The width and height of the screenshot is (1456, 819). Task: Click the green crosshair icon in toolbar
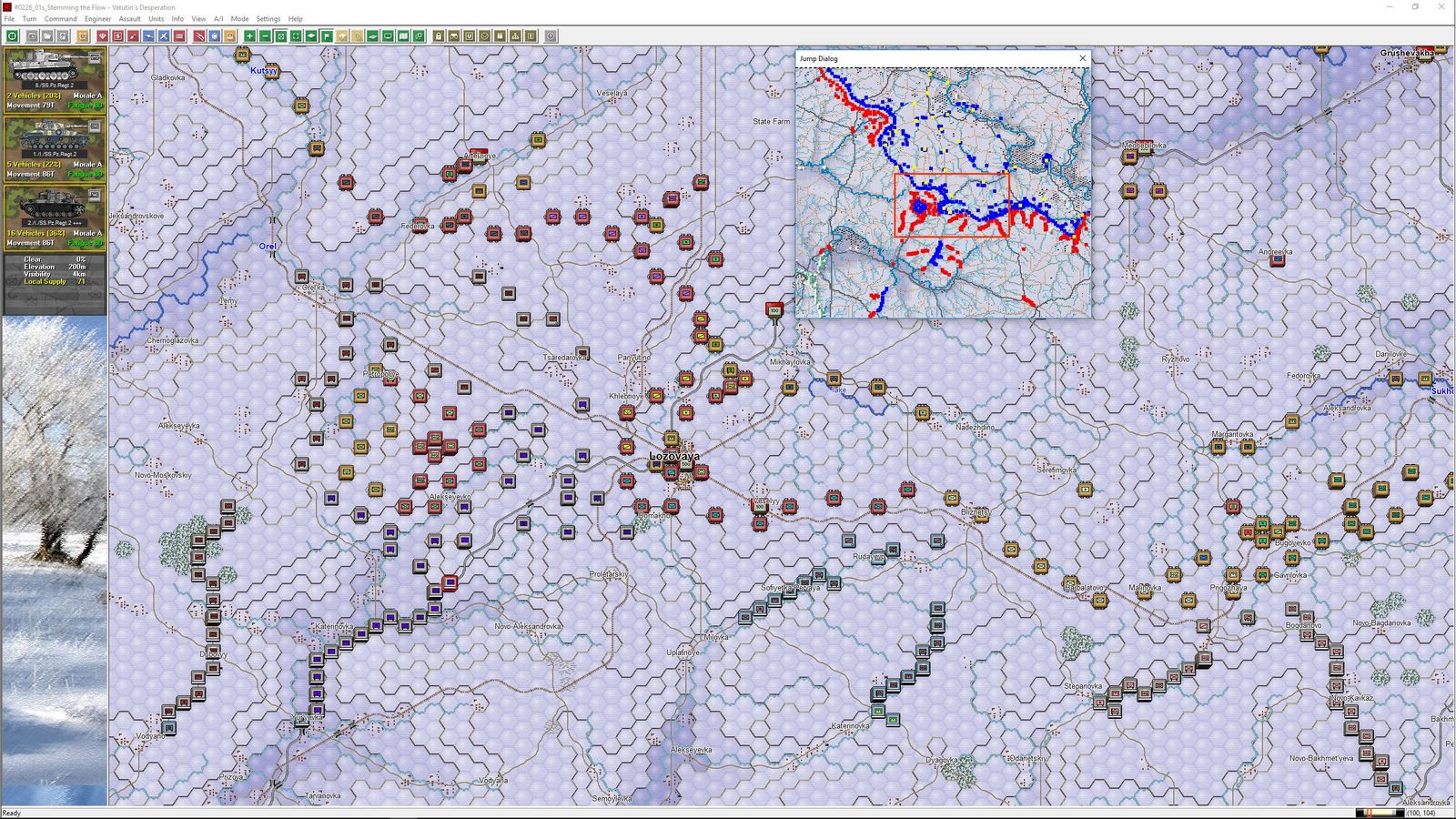tap(12, 36)
